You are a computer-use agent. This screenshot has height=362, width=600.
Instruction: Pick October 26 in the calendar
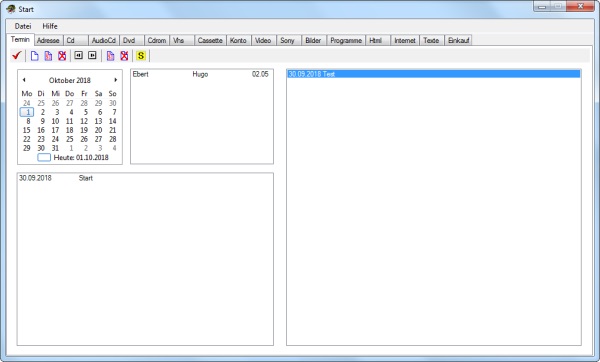click(x=84, y=139)
